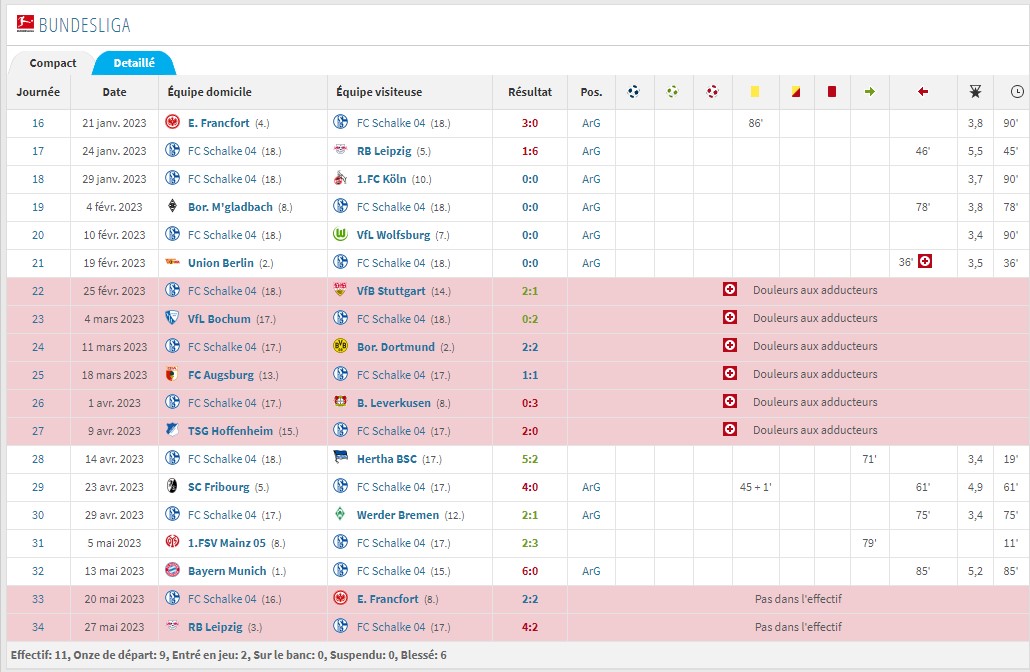Screen dimensions: 1030x672
Task: Click the RB Leipzig crest in matchday 17
Action: (340, 150)
